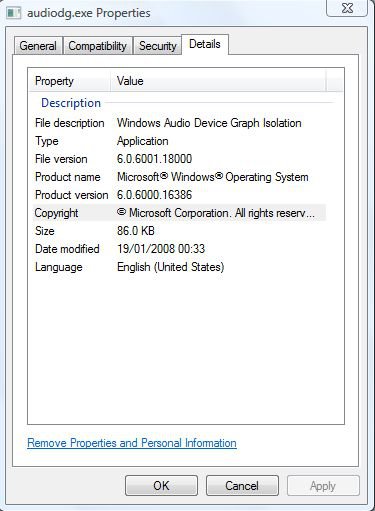Image resolution: width=375 pixels, height=511 pixels.
Task: Click the 86.0 KB size value
Action: tap(136, 231)
